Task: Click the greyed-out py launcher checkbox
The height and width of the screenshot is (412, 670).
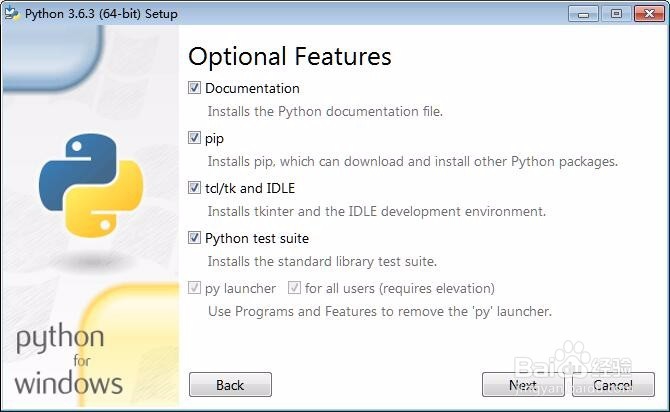Action: click(x=195, y=288)
